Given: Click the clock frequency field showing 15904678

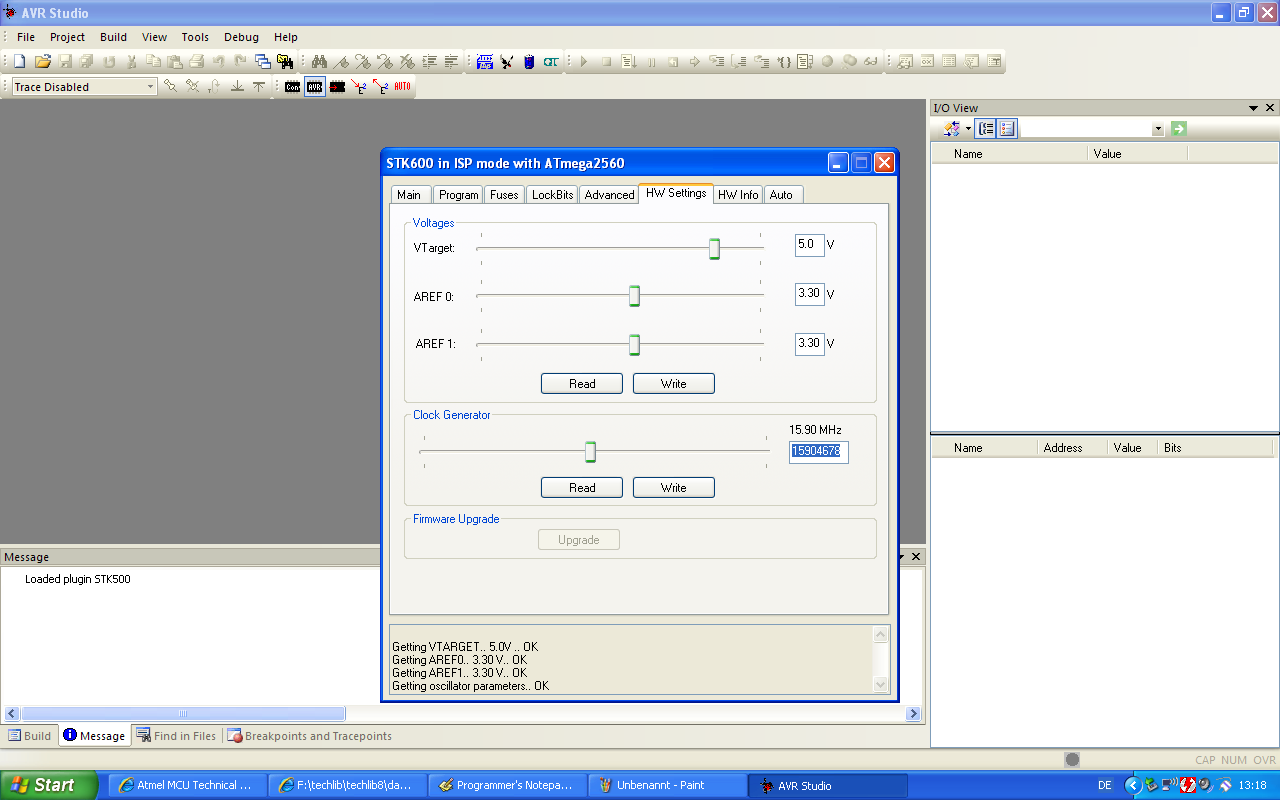Looking at the screenshot, I should (819, 452).
